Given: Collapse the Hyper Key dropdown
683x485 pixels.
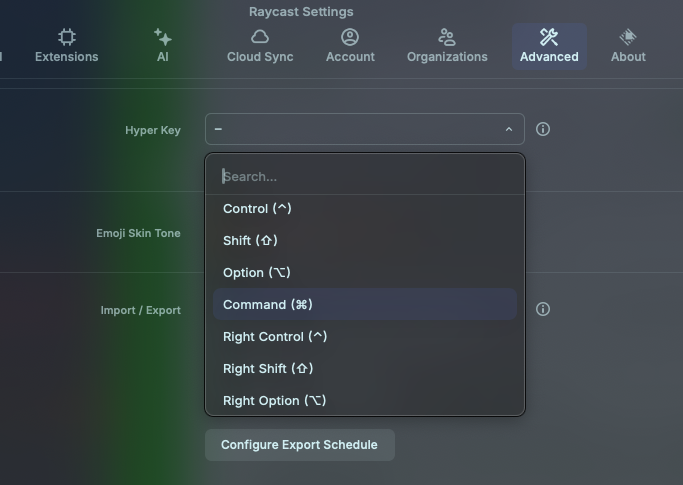Looking at the screenshot, I should (508, 129).
